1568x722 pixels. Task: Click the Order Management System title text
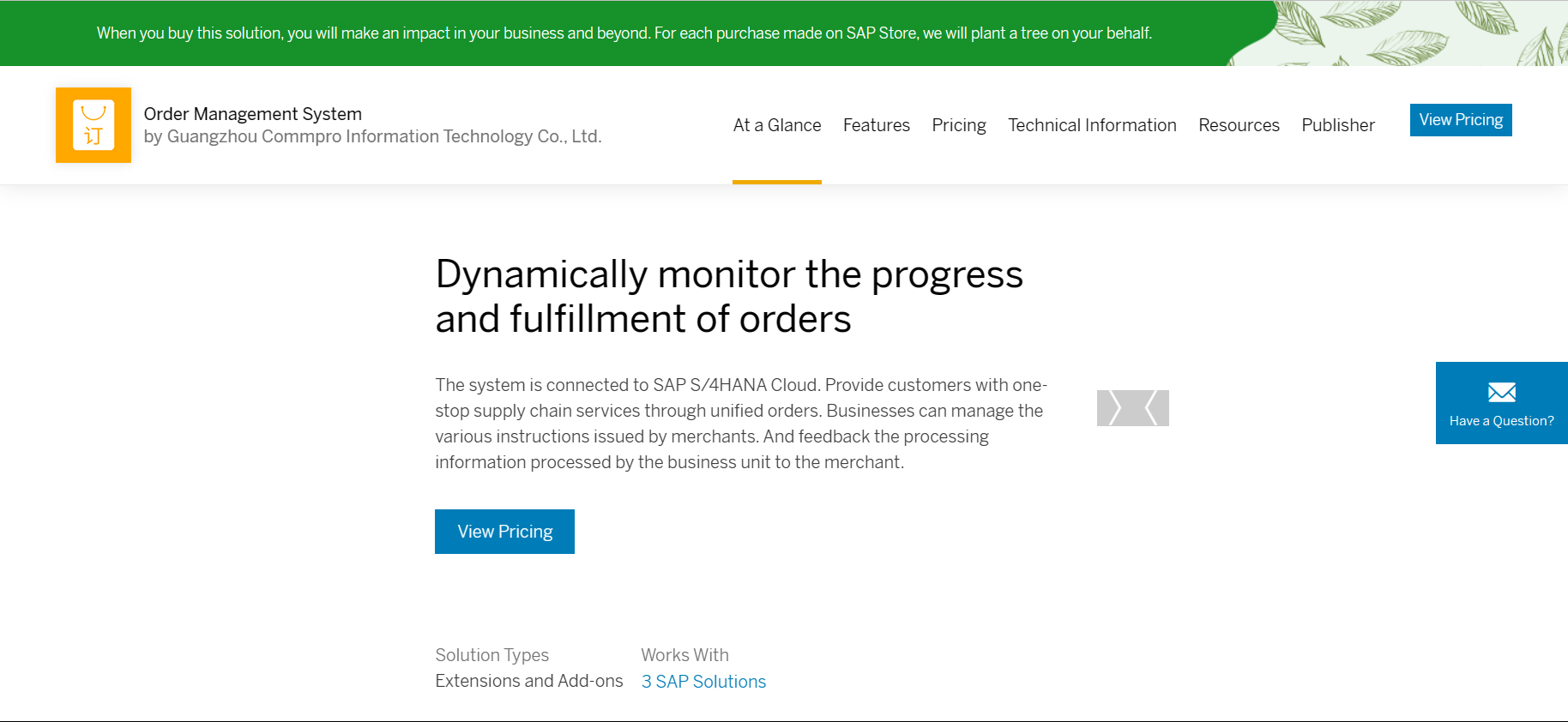[252, 114]
